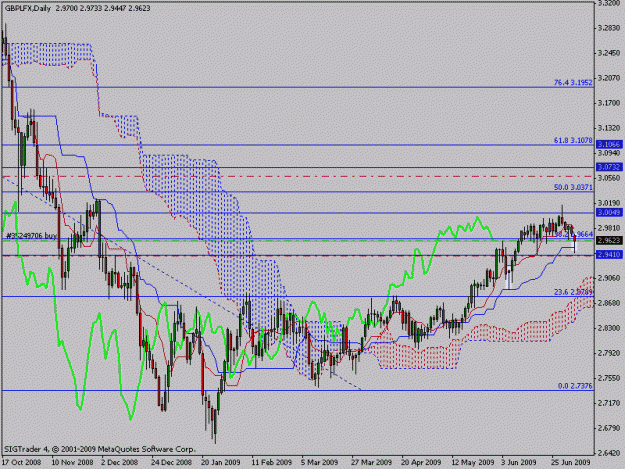Click the '27 Mar 2009' date label
The width and height of the screenshot is (625, 469).
click(371, 462)
